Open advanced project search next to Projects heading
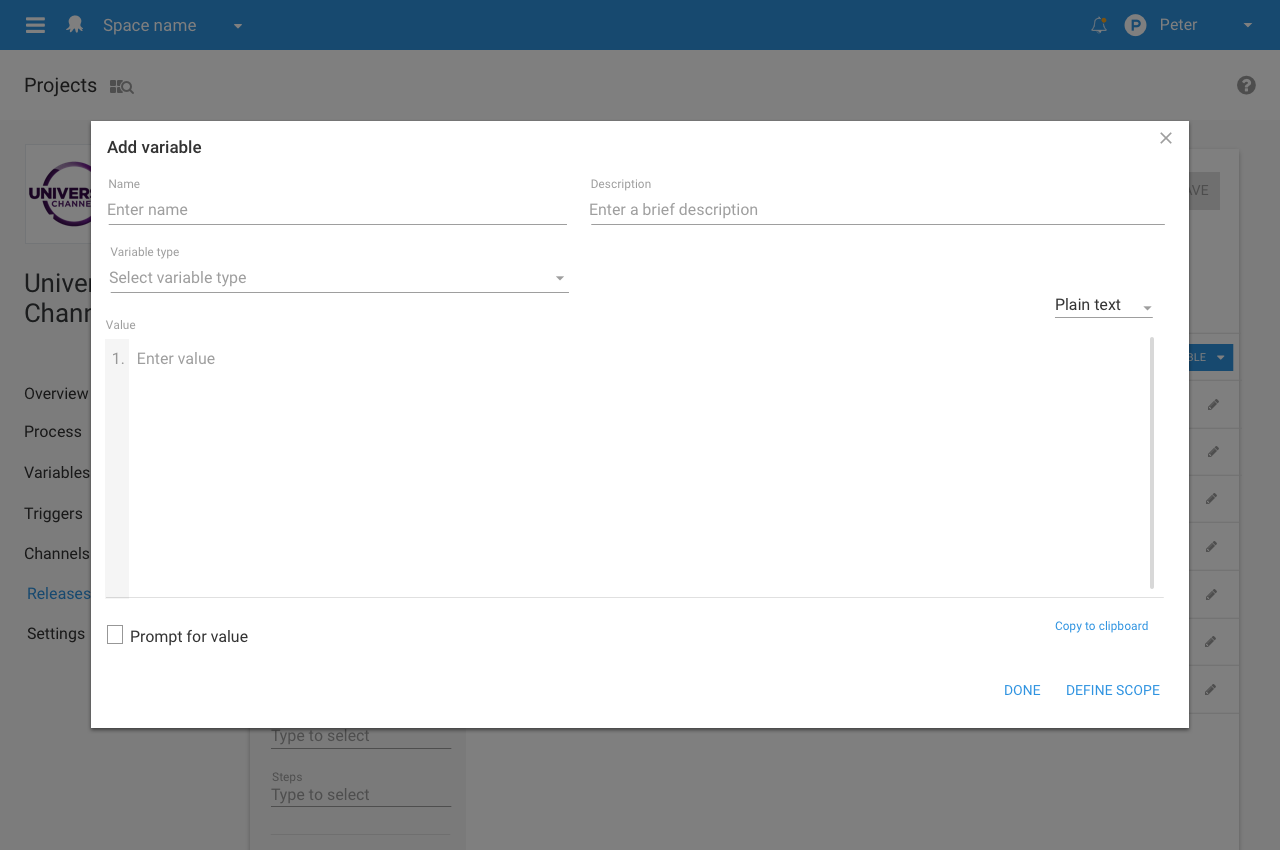 (x=121, y=86)
